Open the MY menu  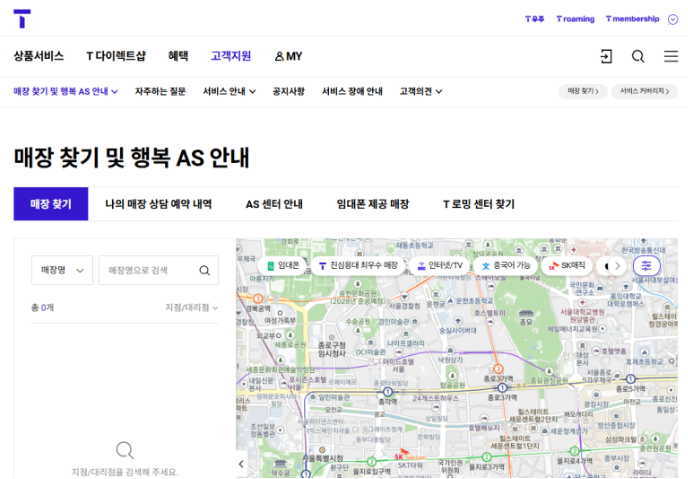coord(288,56)
